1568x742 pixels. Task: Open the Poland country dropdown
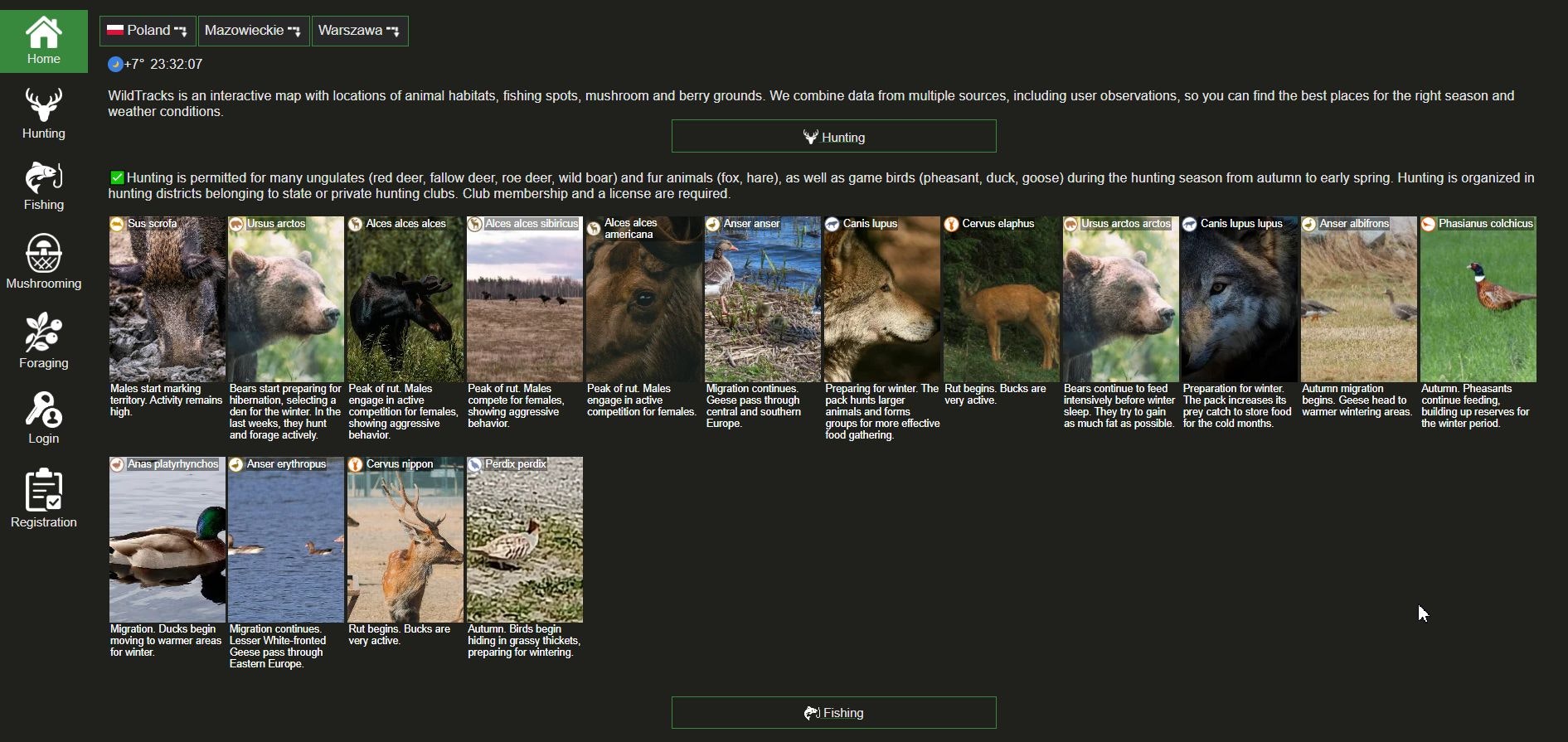148,31
